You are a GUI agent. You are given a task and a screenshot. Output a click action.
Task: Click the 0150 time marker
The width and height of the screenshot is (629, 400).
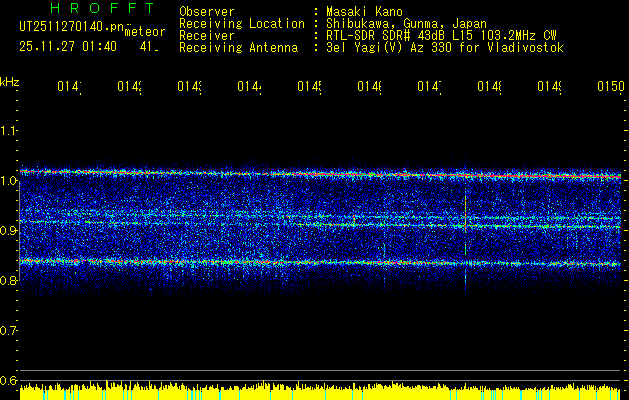[x=610, y=87]
